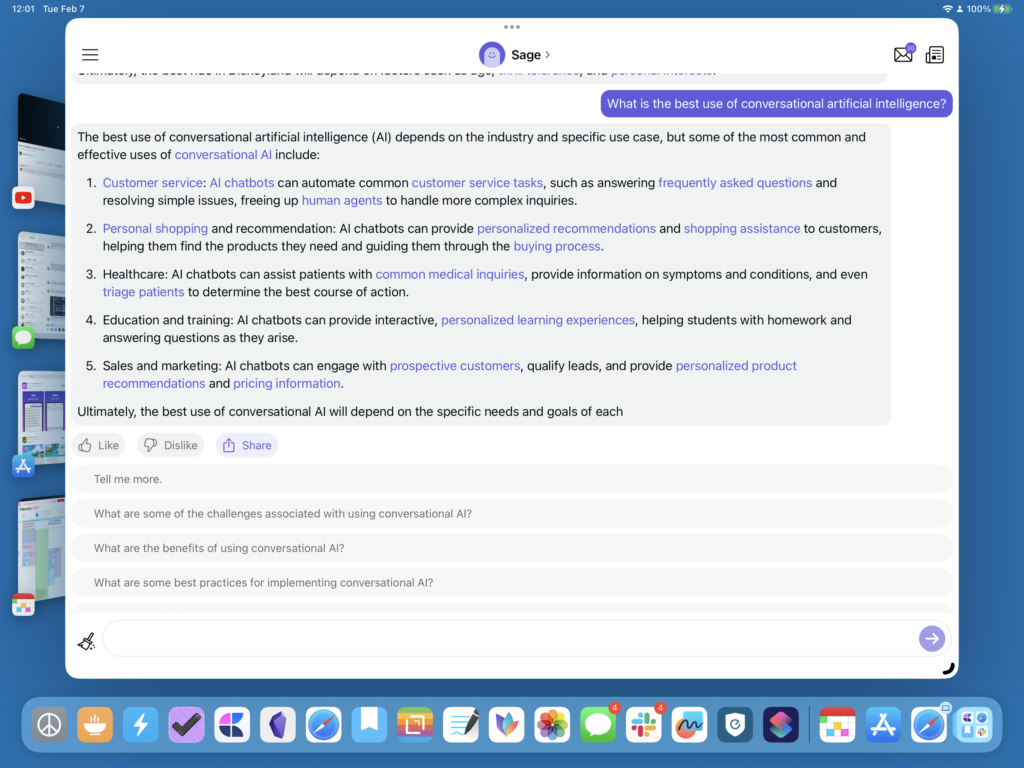Tap the three-dot multitasking handle
Viewport: 1024px width, 768px height.
click(512, 27)
